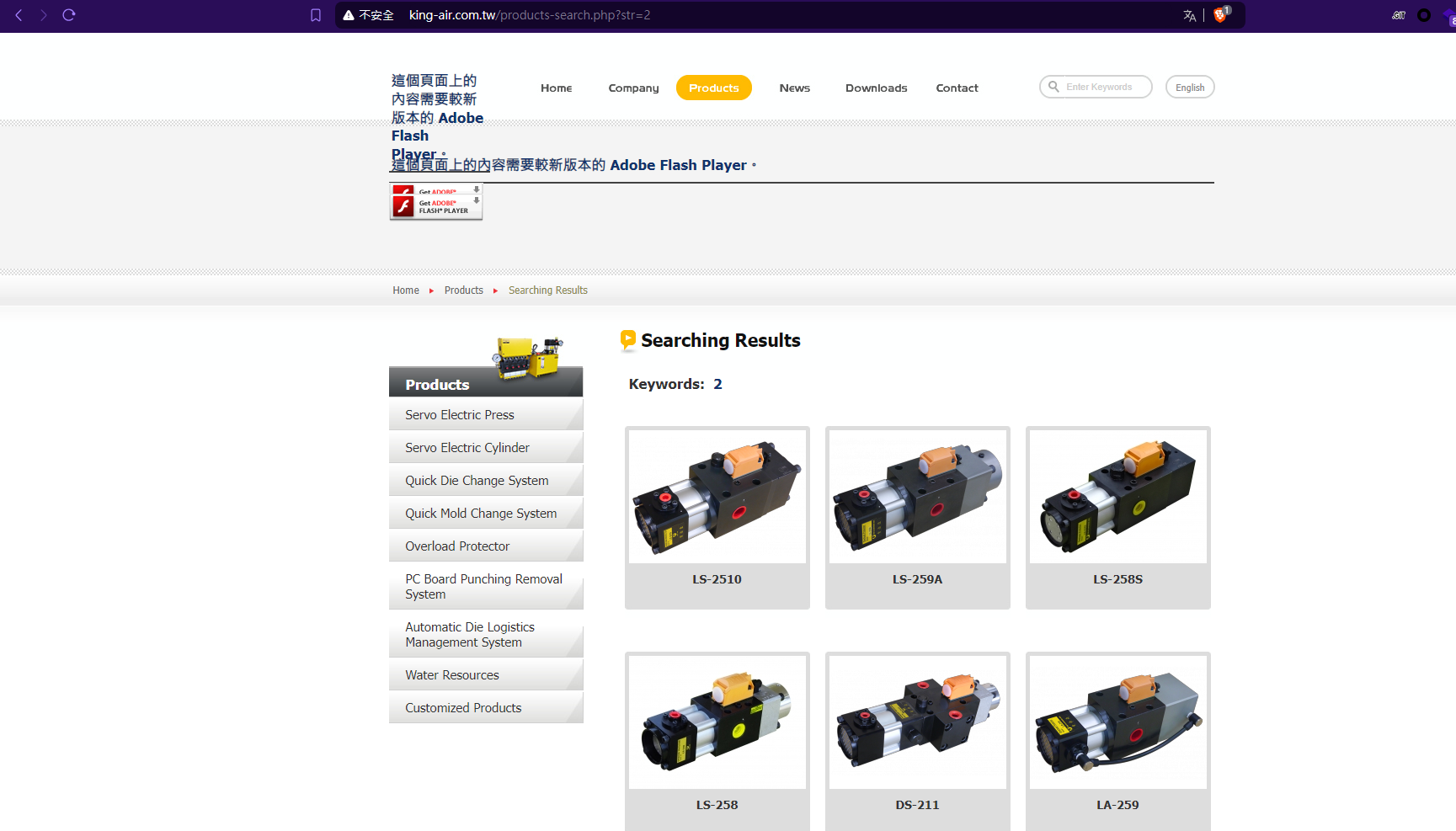The height and width of the screenshot is (831, 1456).
Task: Click the LS-2510 product name
Action: [717, 579]
